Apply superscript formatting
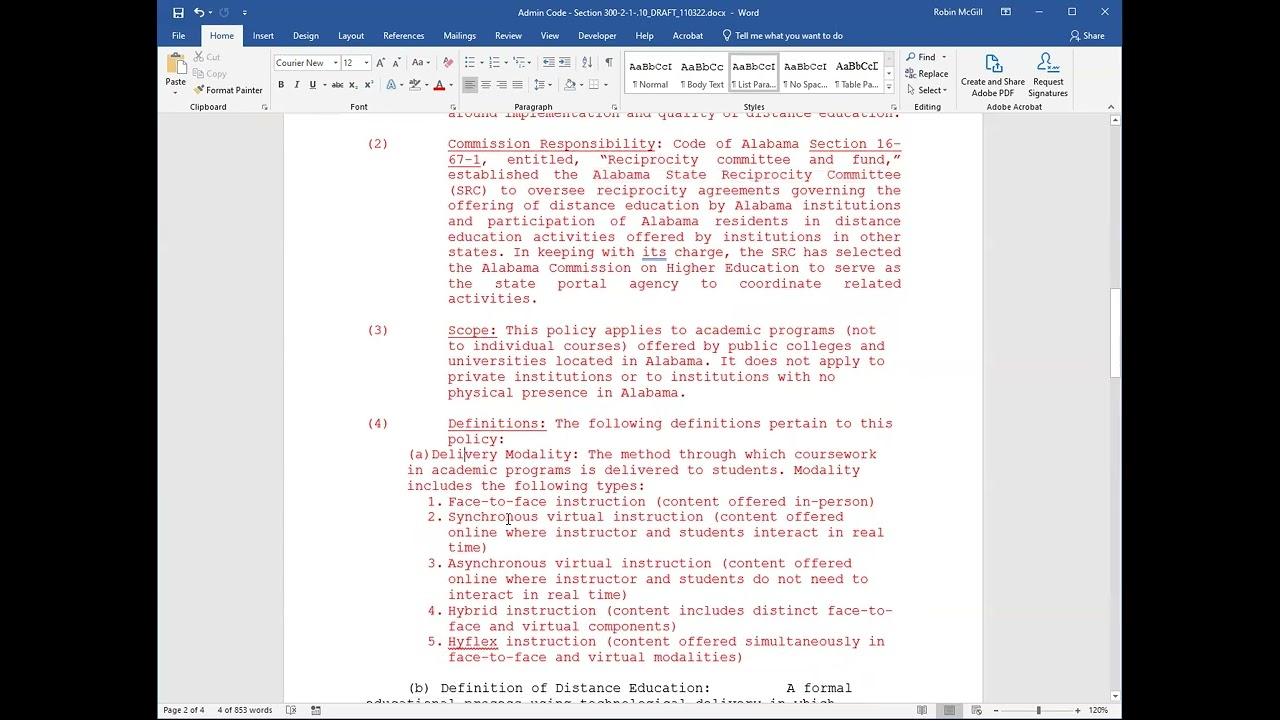This screenshot has height=720, width=1280. coord(368,85)
